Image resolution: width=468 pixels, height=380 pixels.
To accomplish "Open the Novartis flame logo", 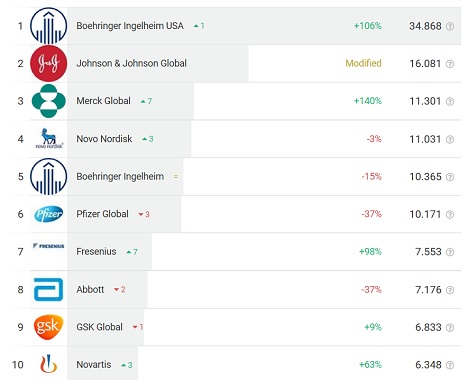I will (x=49, y=364).
